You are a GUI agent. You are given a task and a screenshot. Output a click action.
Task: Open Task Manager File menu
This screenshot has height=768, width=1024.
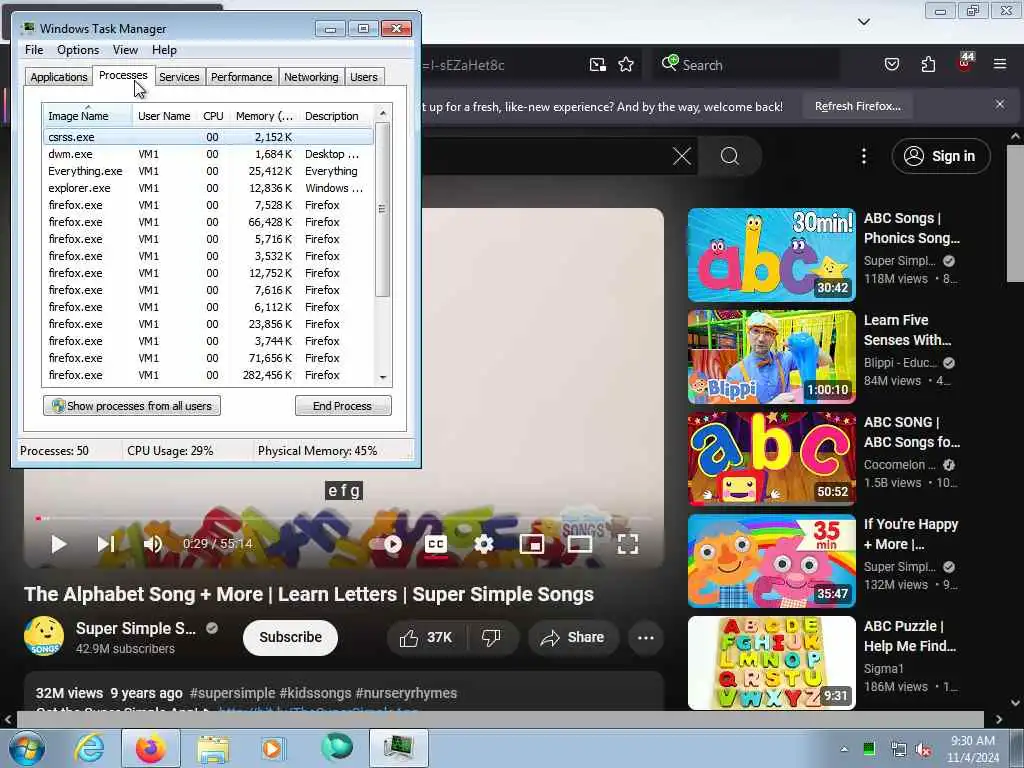click(x=34, y=50)
